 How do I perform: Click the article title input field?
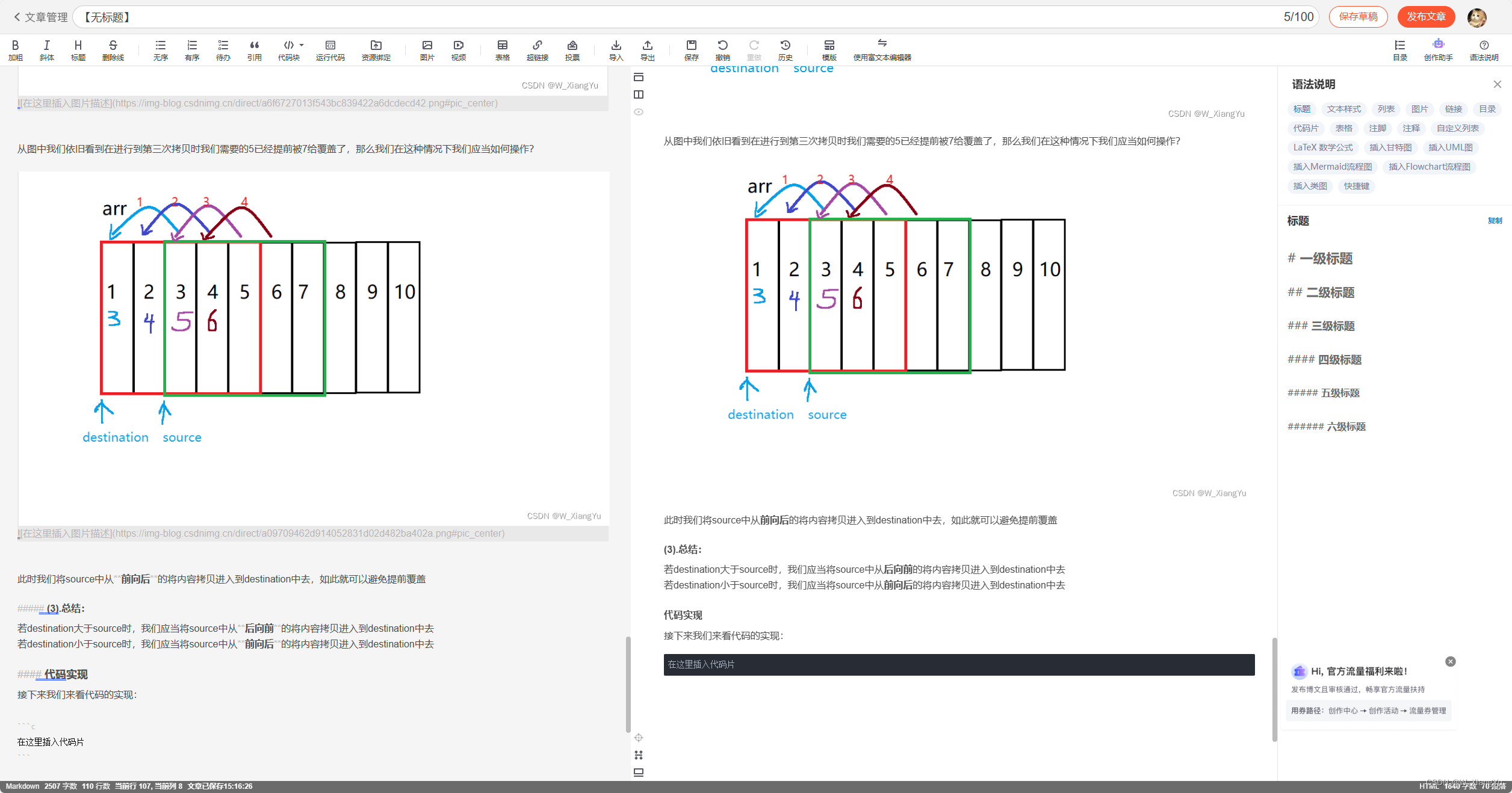coord(662,17)
